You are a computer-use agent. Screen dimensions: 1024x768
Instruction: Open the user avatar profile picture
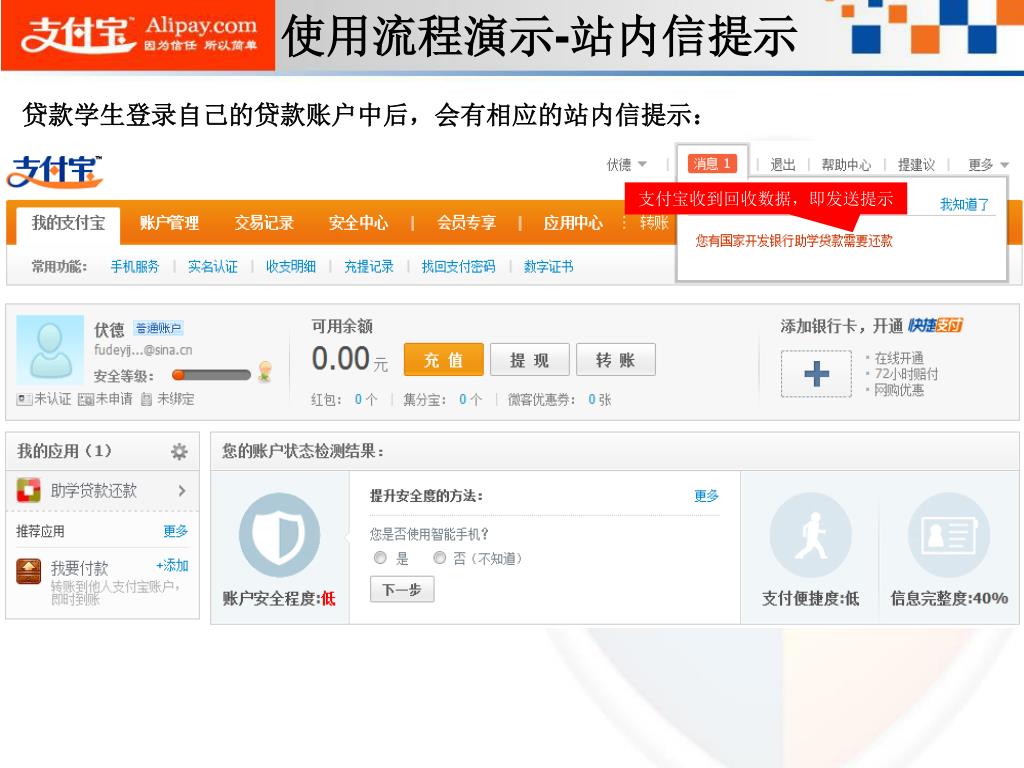click(x=50, y=349)
